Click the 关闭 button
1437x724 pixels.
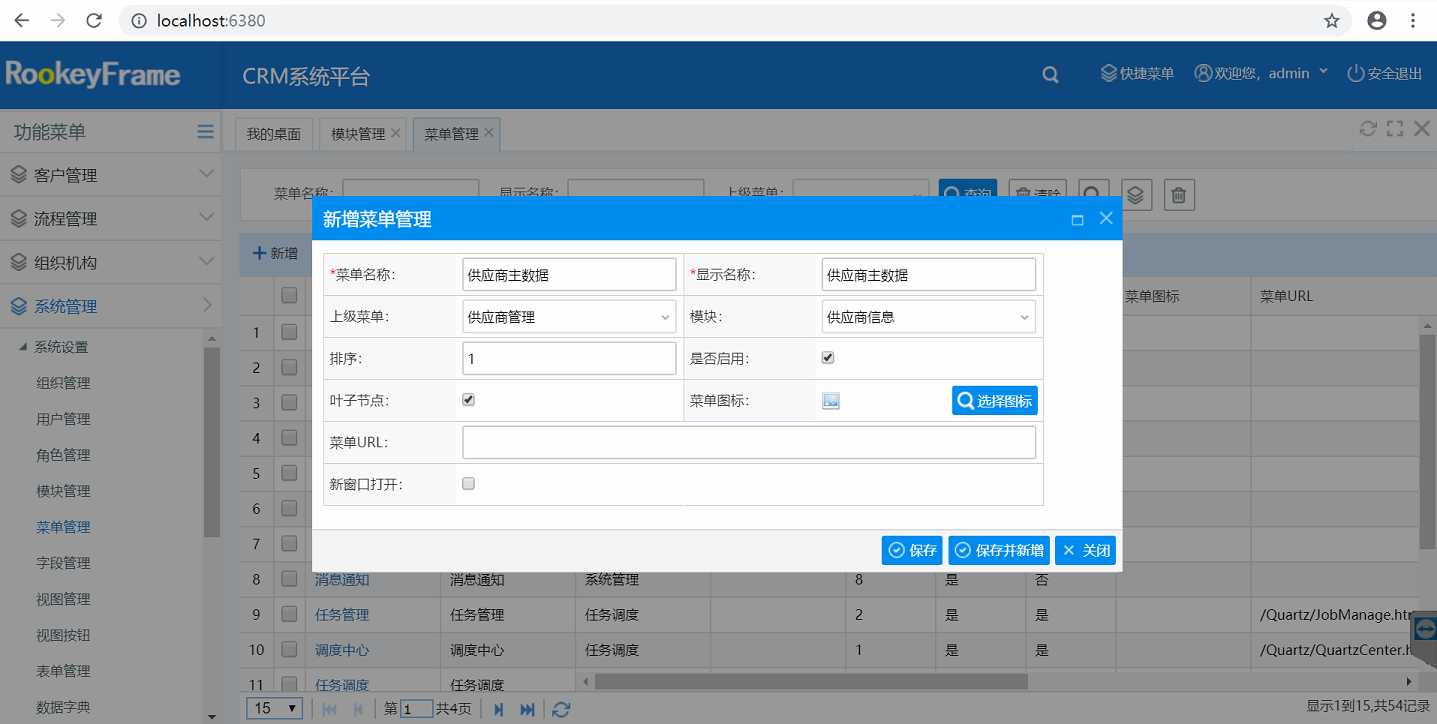(x=1085, y=550)
